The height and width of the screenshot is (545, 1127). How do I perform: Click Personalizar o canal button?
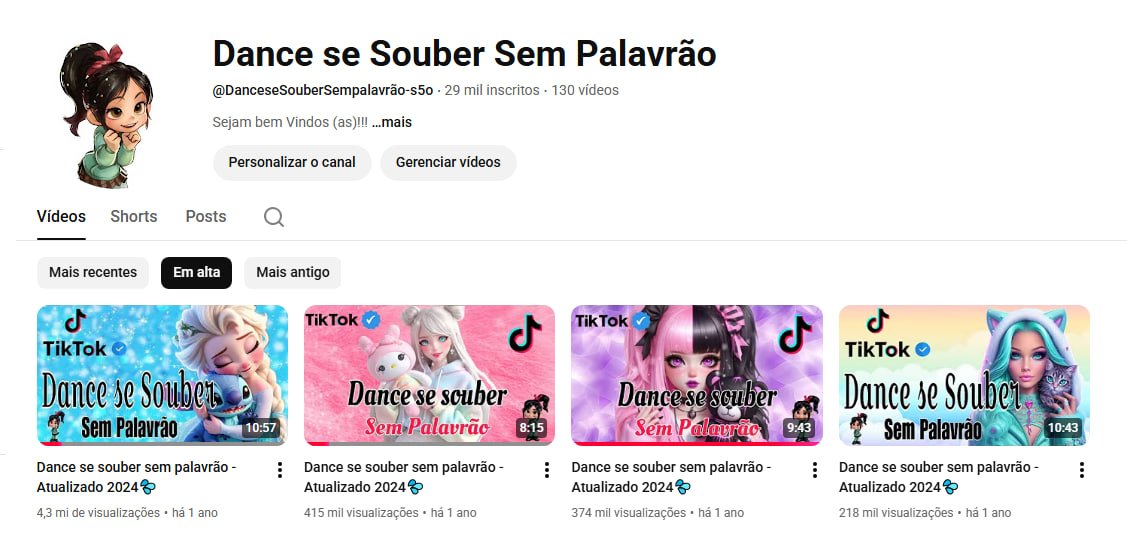(x=292, y=162)
